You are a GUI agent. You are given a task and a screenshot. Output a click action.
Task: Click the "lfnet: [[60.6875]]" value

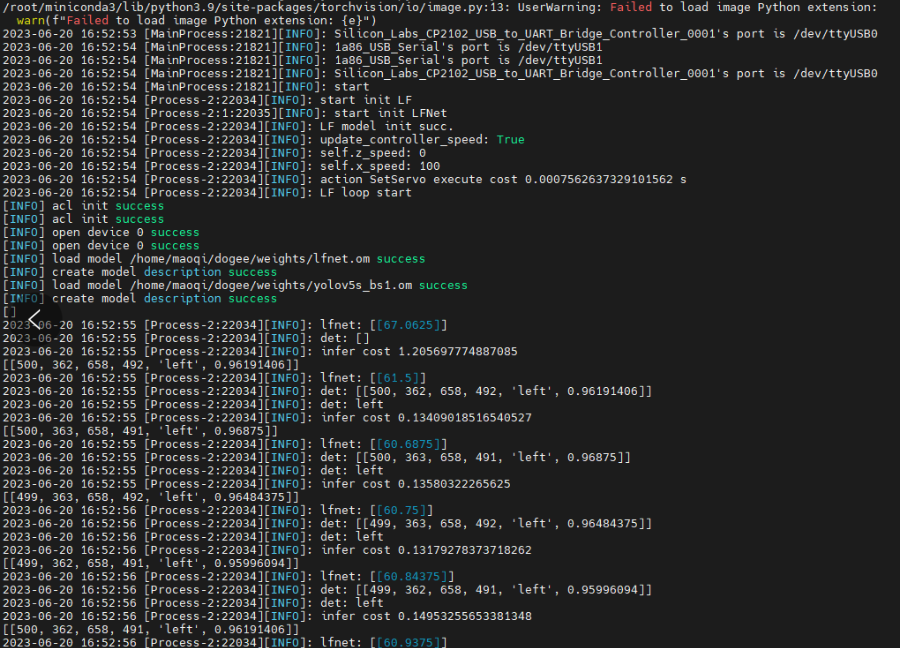(x=384, y=445)
